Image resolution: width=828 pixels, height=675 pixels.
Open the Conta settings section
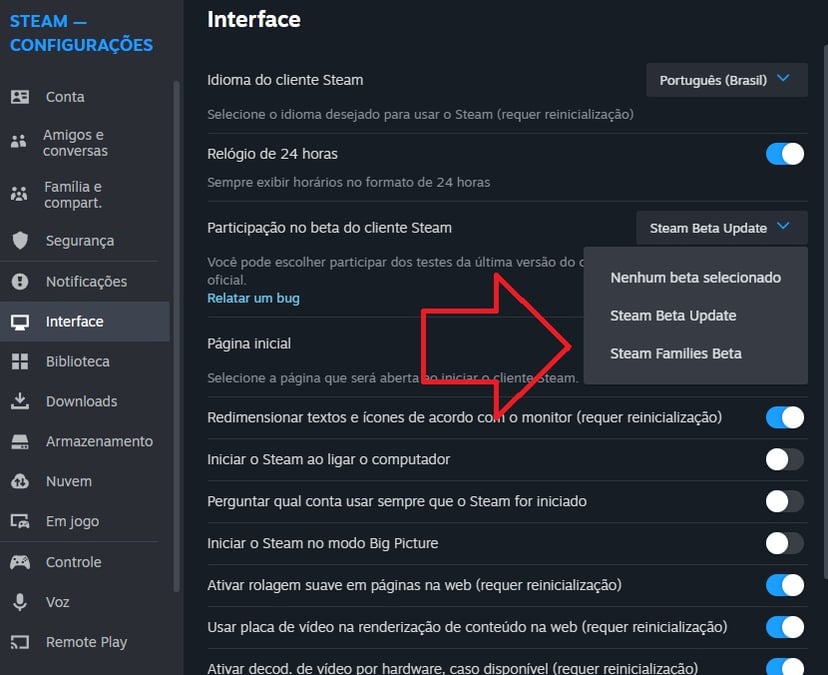click(x=84, y=97)
